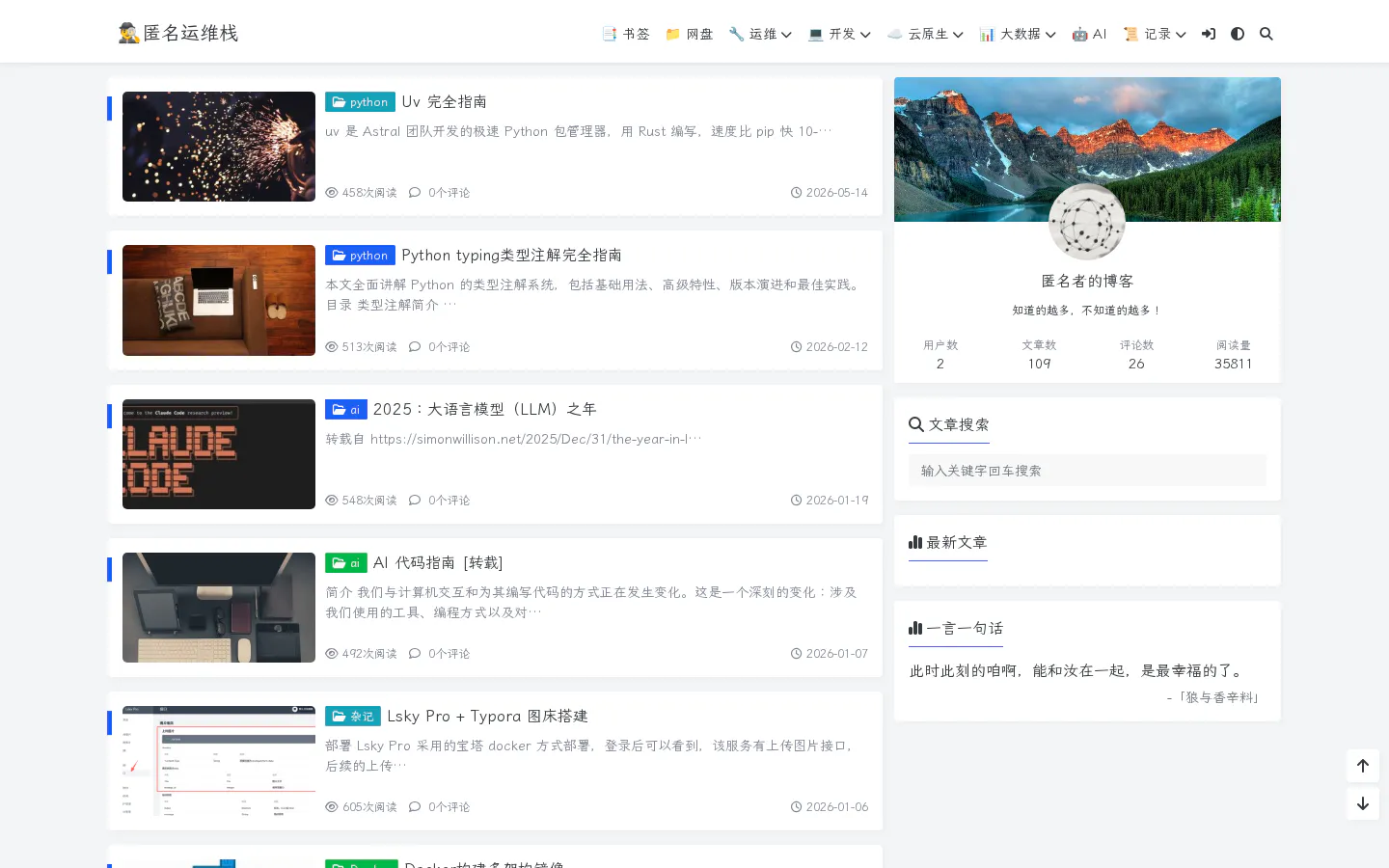Click the 用户数 2 statistic

tap(940, 354)
